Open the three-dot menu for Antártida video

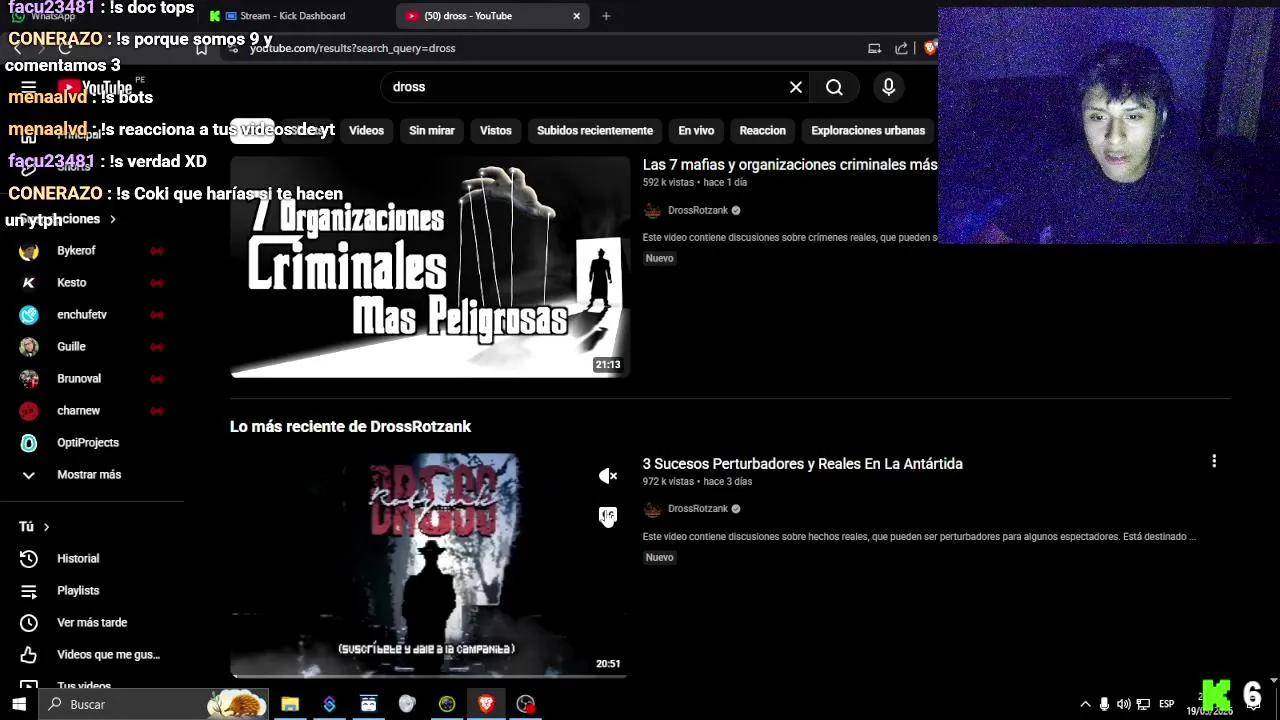pos(1214,461)
